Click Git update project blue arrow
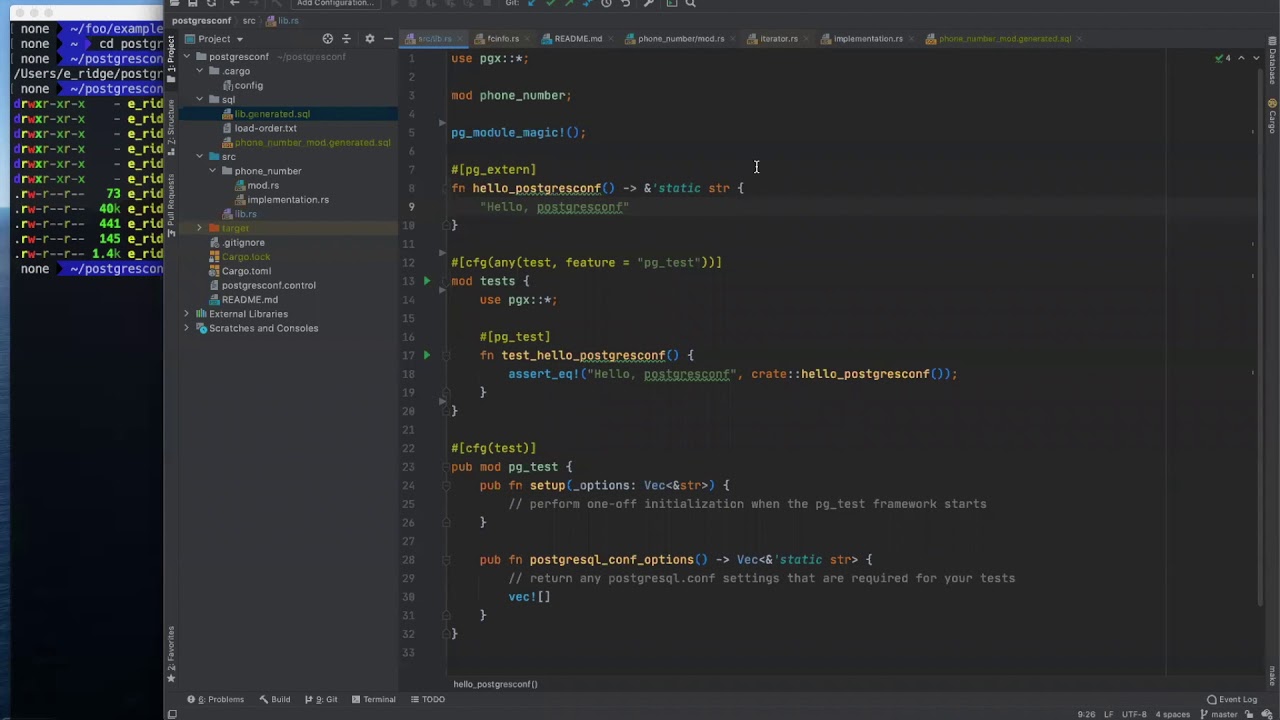Image resolution: width=1280 pixels, height=720 pixels. point(531,4)
